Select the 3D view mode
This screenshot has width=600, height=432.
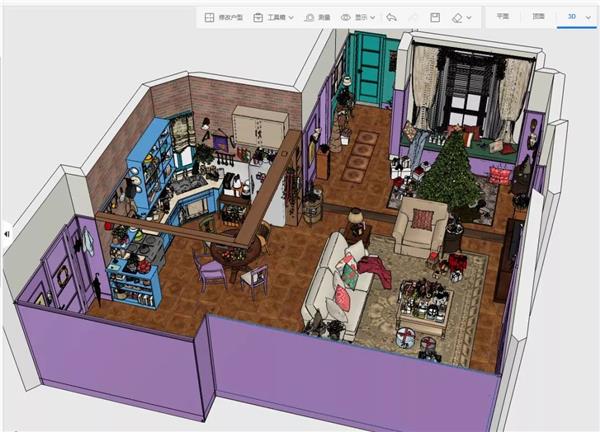(x=571, y=17)
